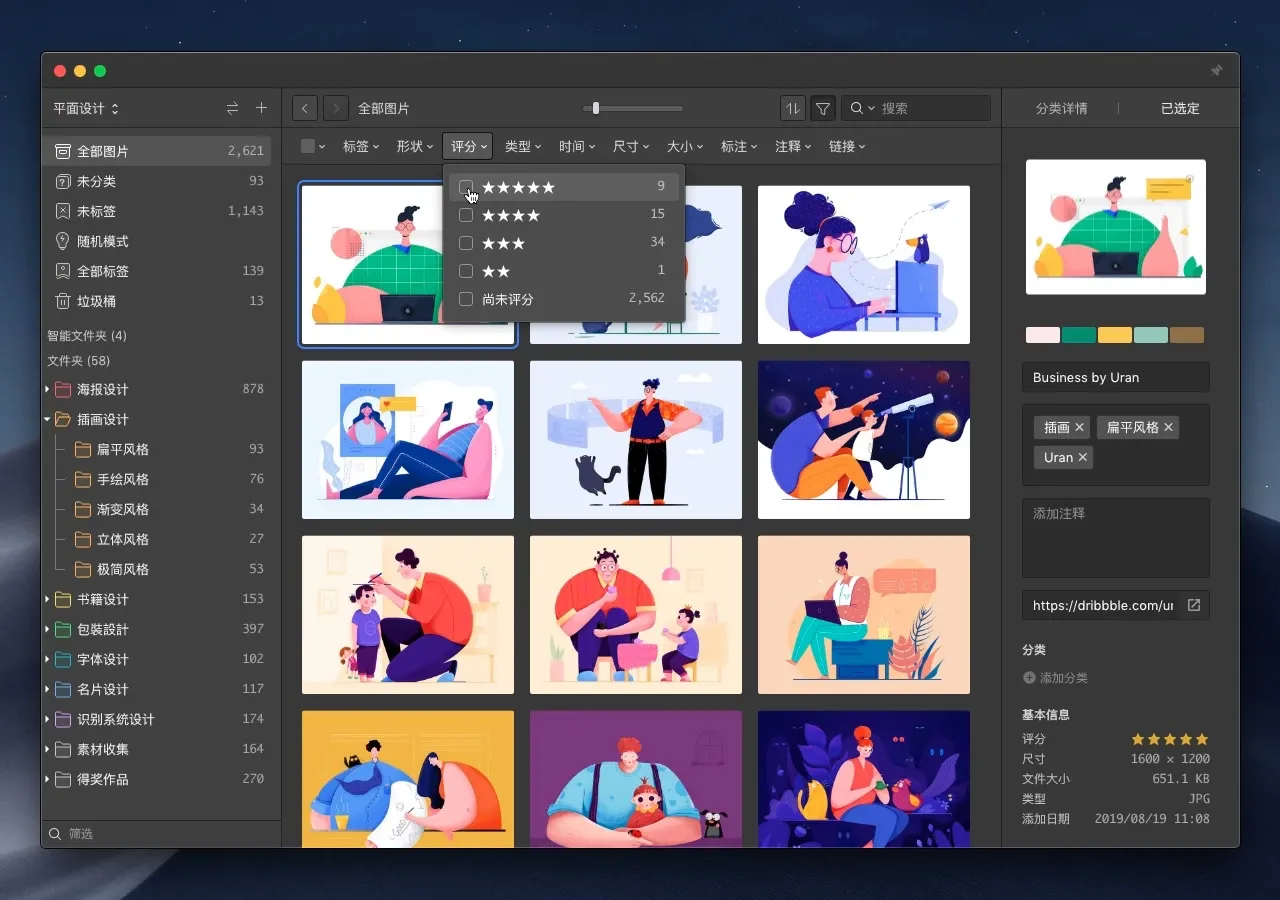Go back with the left arrow button
The height and width of the screenshot is (900, 1280).
point(305,108)
